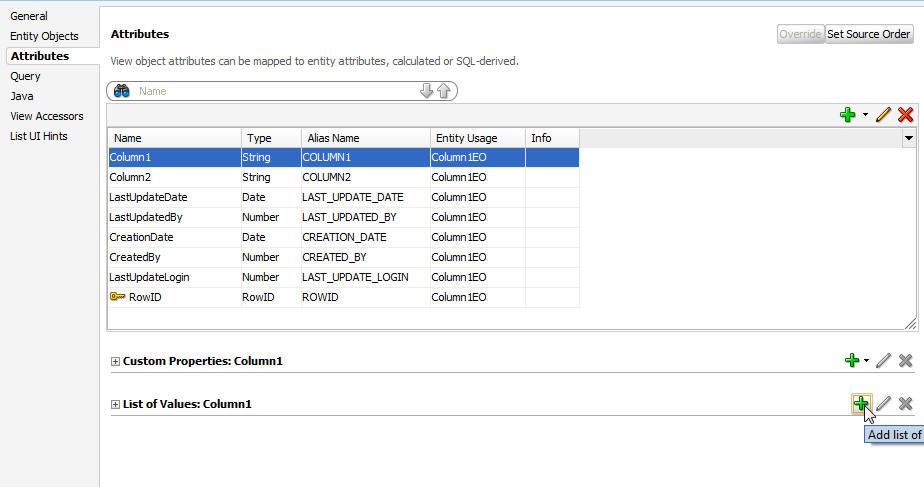The width and height of the screenshot is (924, 487).
Task: Expand Custom Properties: Column1 section
Action: [x=116, y=361]
